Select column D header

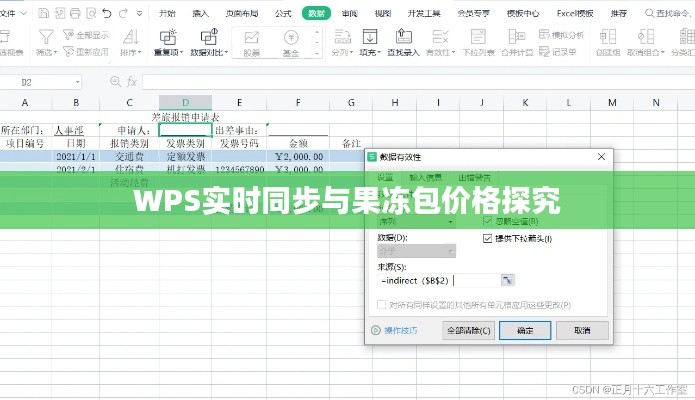point(185,102)
